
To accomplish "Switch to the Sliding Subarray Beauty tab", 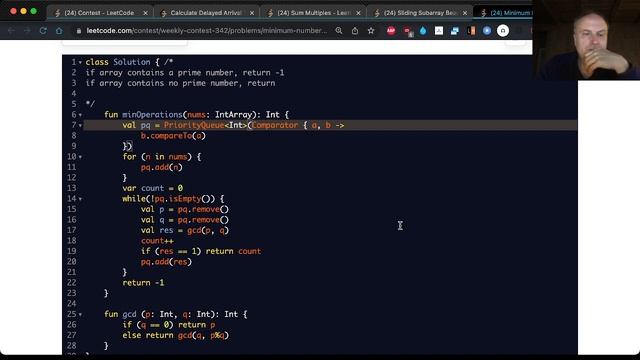I will coord(420,13).
